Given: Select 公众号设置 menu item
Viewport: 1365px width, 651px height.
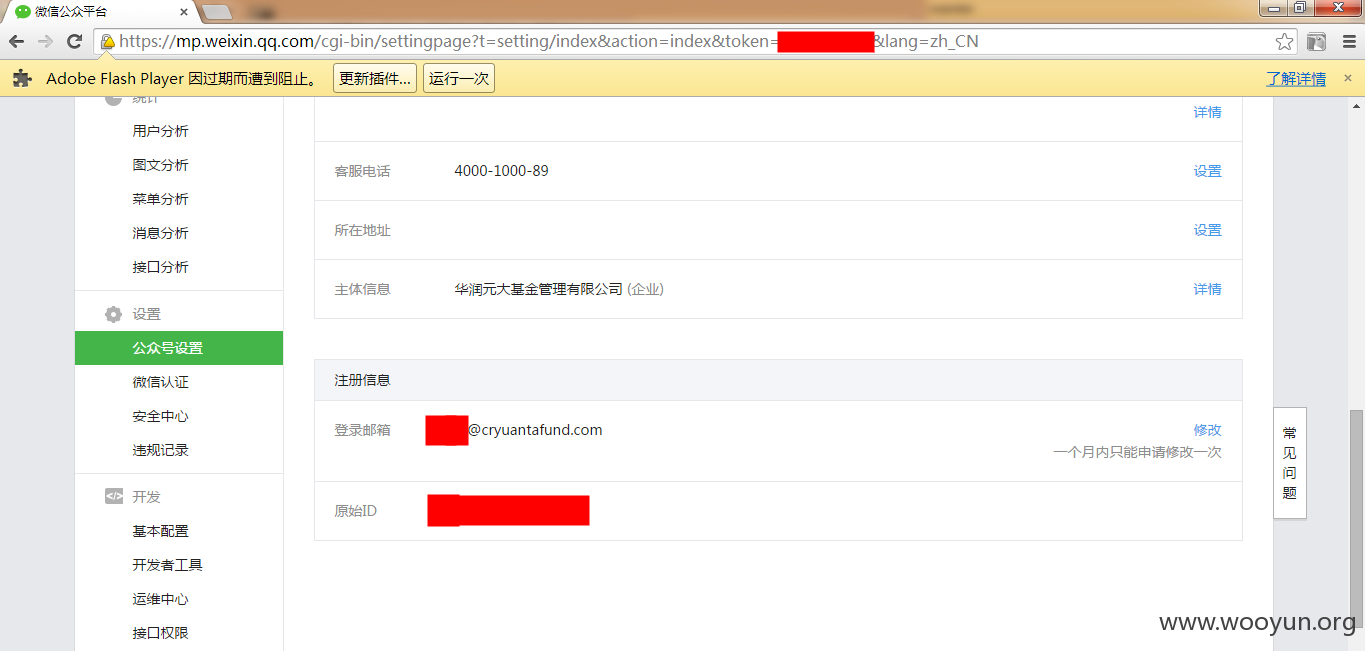Looking at the screenshot, I should point(179,348).
